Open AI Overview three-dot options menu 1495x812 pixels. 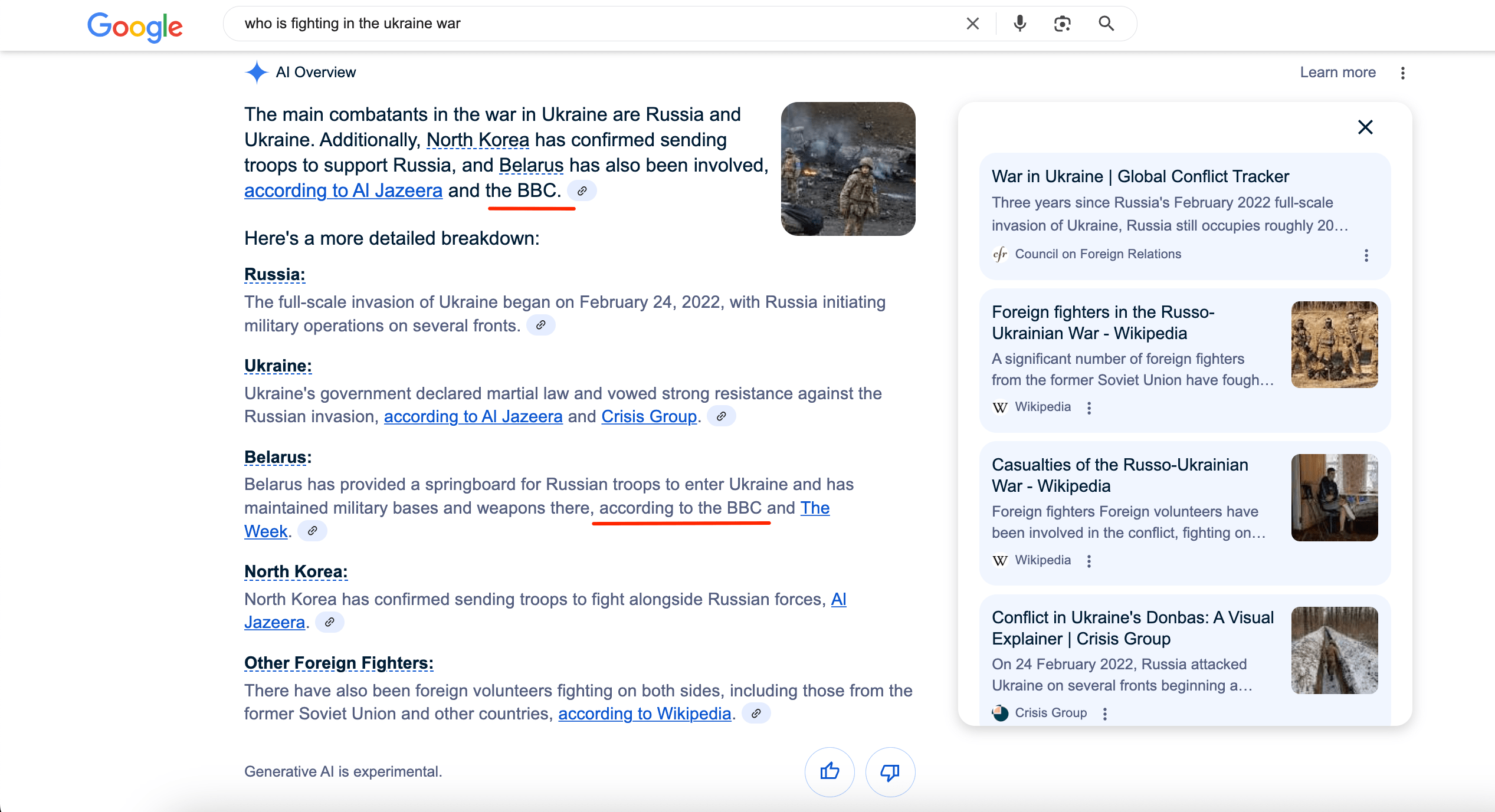pos(1403,73)
